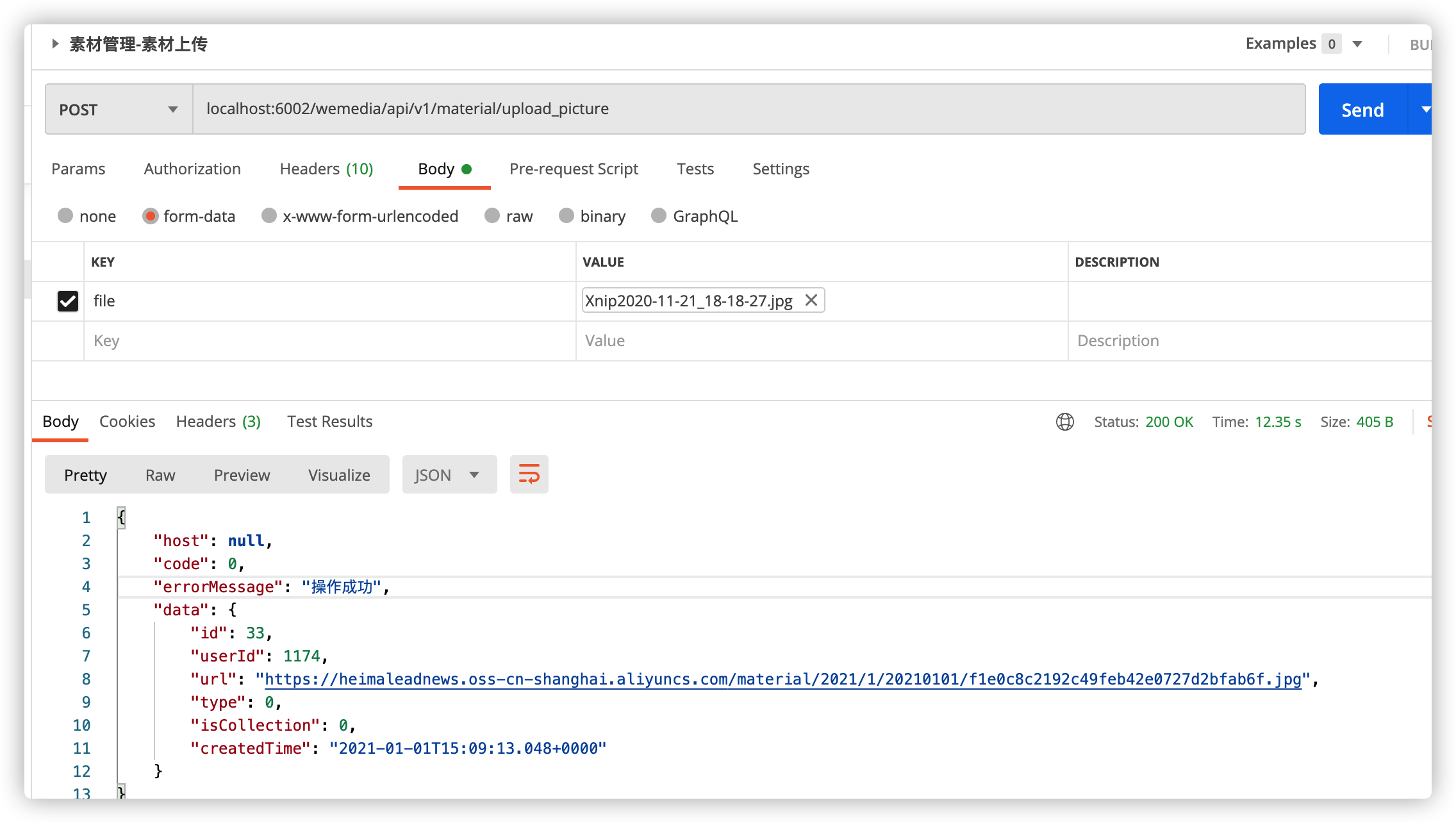
Task: Switch to Raw response view
Action: tap(159, 475)
